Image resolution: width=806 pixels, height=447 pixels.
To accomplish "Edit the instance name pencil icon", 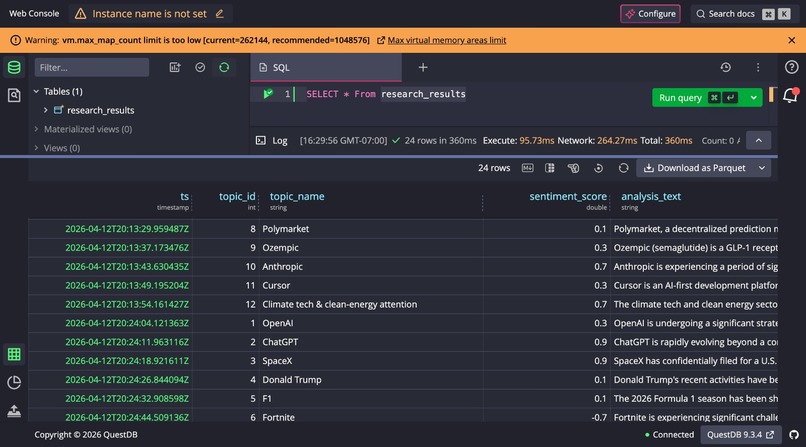I will (x=219, y=13).
